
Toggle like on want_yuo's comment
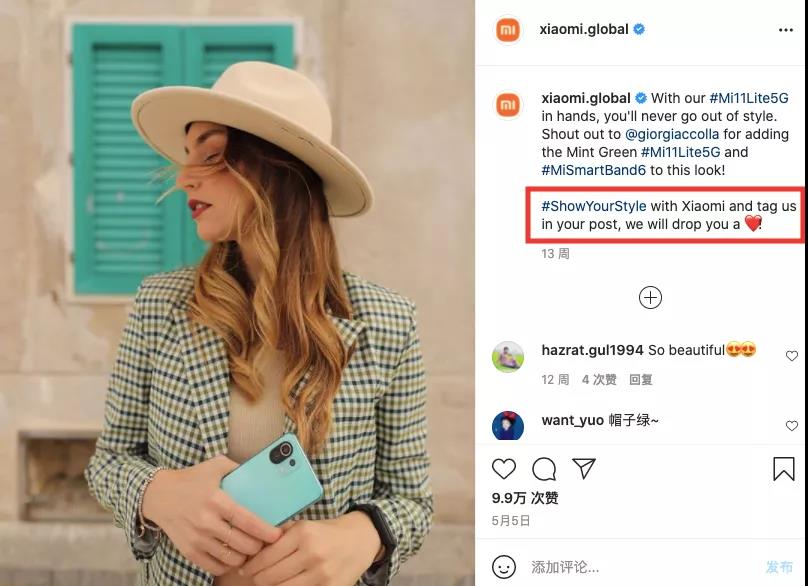click(792, 426)
